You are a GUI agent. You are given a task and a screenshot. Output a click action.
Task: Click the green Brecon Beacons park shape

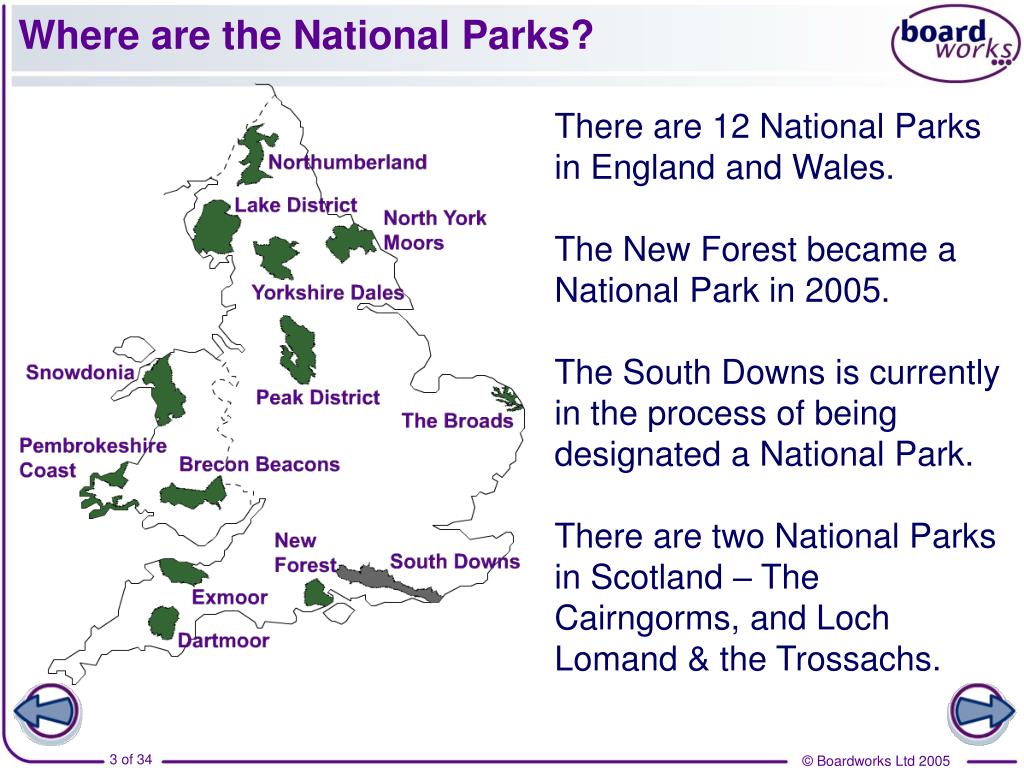[x=193, y=494]
